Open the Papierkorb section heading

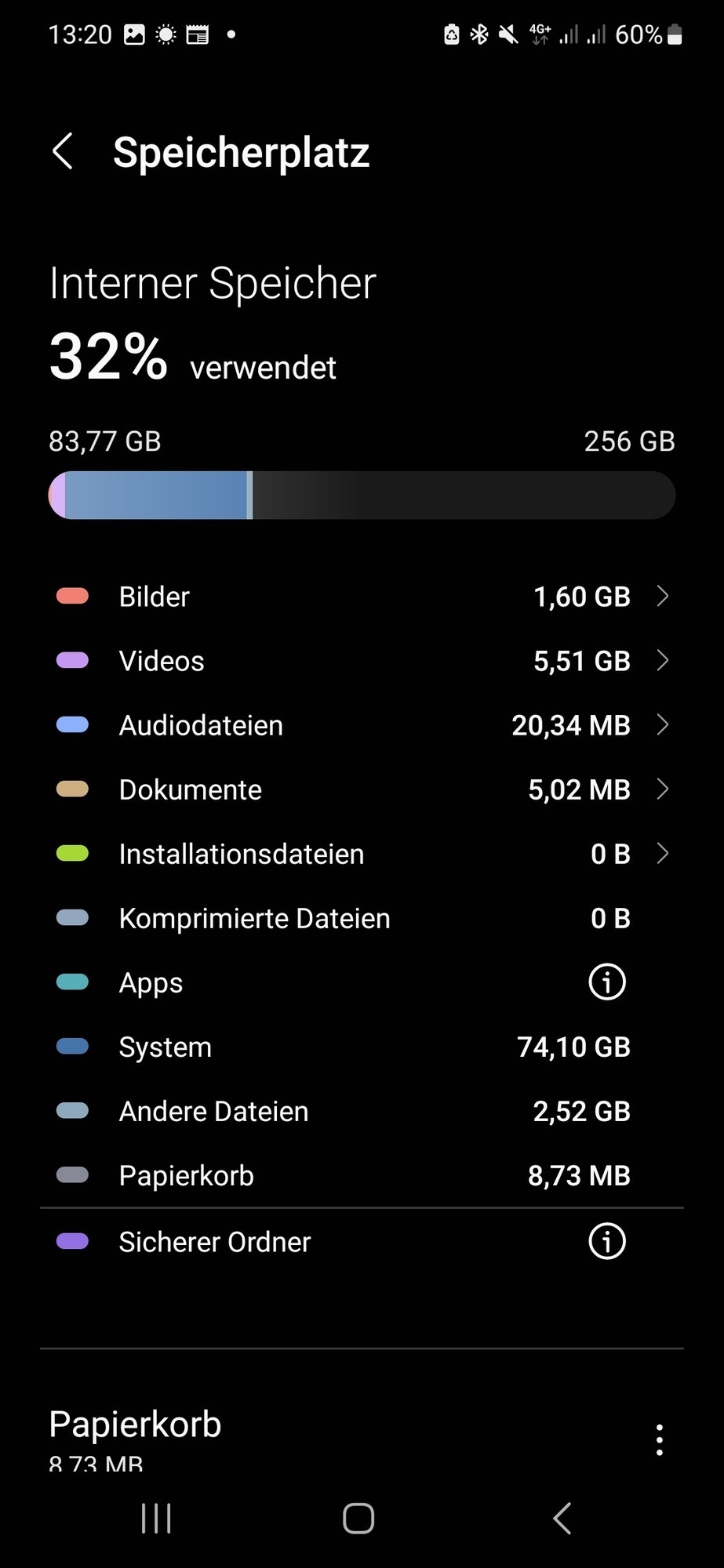tap(135, 1425)
